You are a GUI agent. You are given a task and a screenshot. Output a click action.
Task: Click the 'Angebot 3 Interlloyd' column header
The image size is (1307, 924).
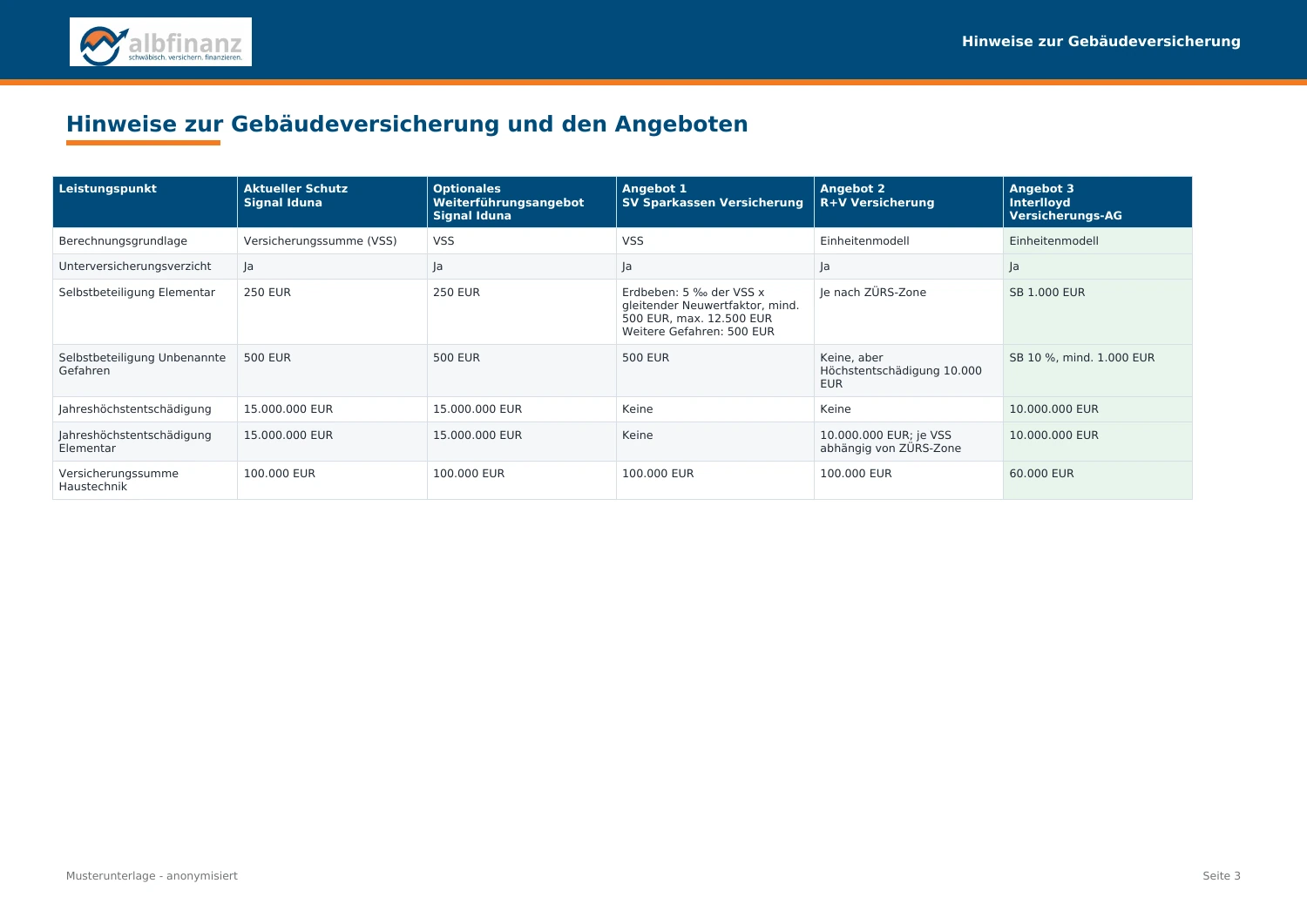[1097, 202]
